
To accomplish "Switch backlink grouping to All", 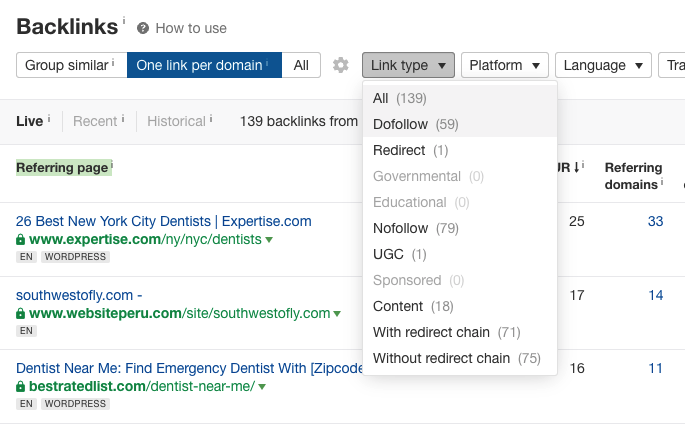I will click(301, 65).
